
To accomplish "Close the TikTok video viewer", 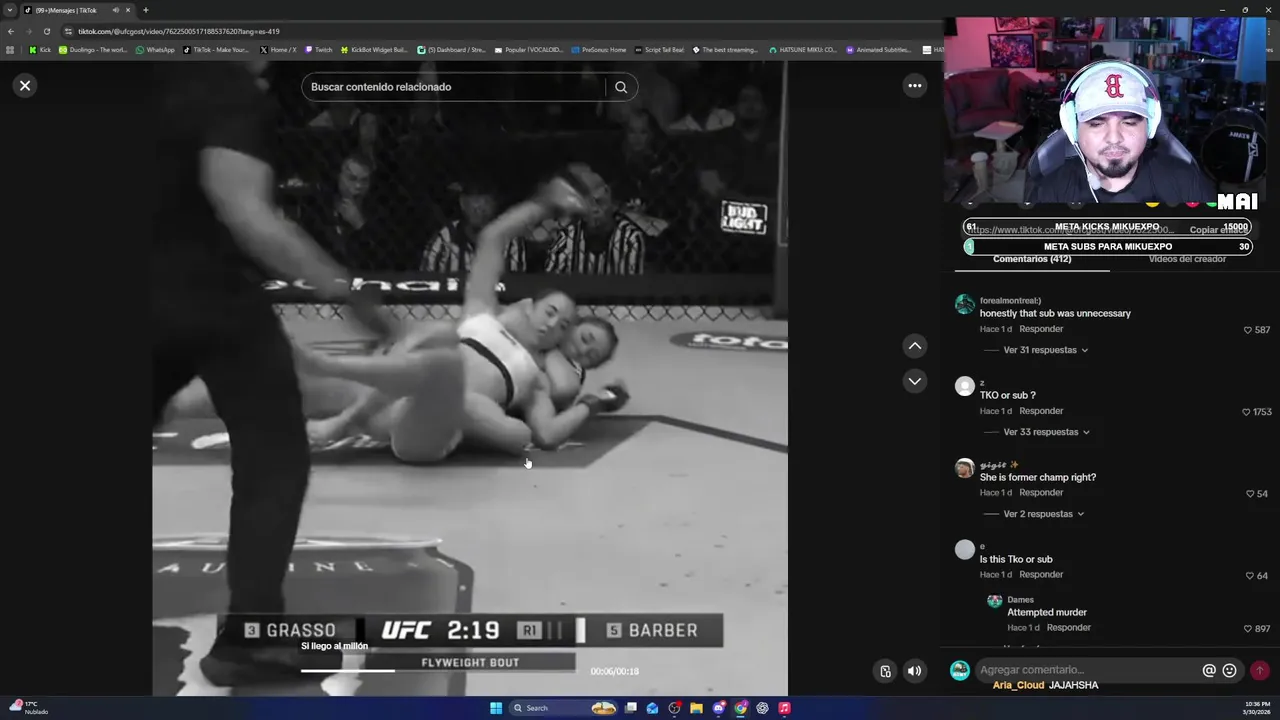I will (x=25, y=86).
